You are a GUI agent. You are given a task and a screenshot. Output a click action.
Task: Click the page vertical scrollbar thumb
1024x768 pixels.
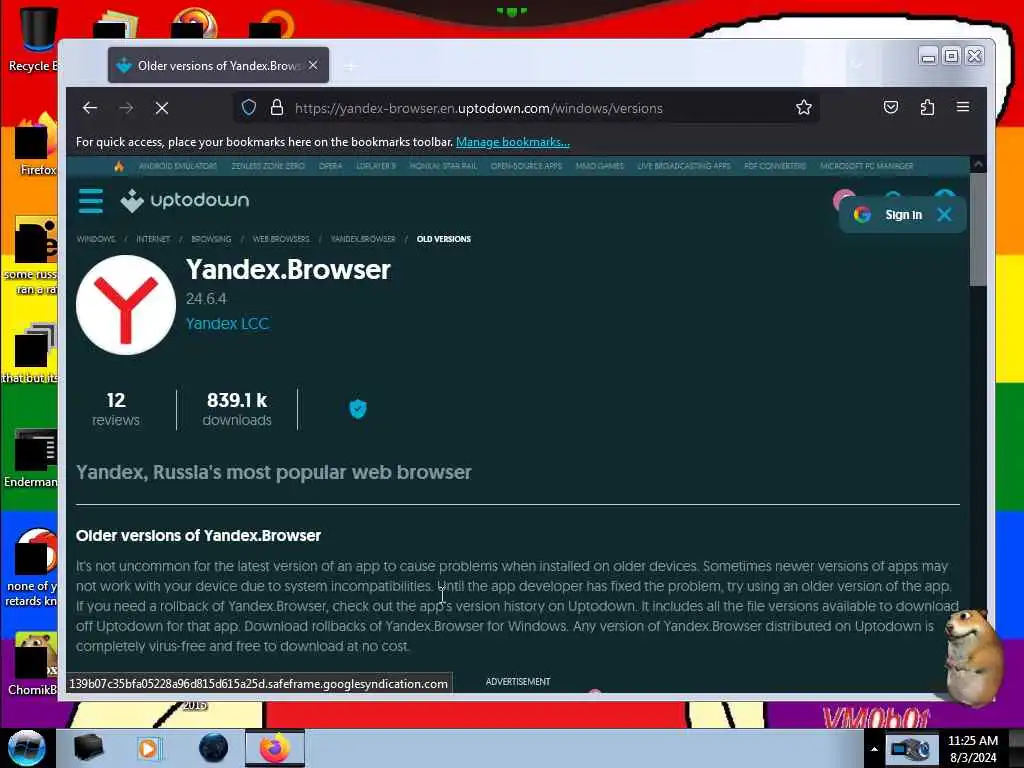[x=978, y=229]
